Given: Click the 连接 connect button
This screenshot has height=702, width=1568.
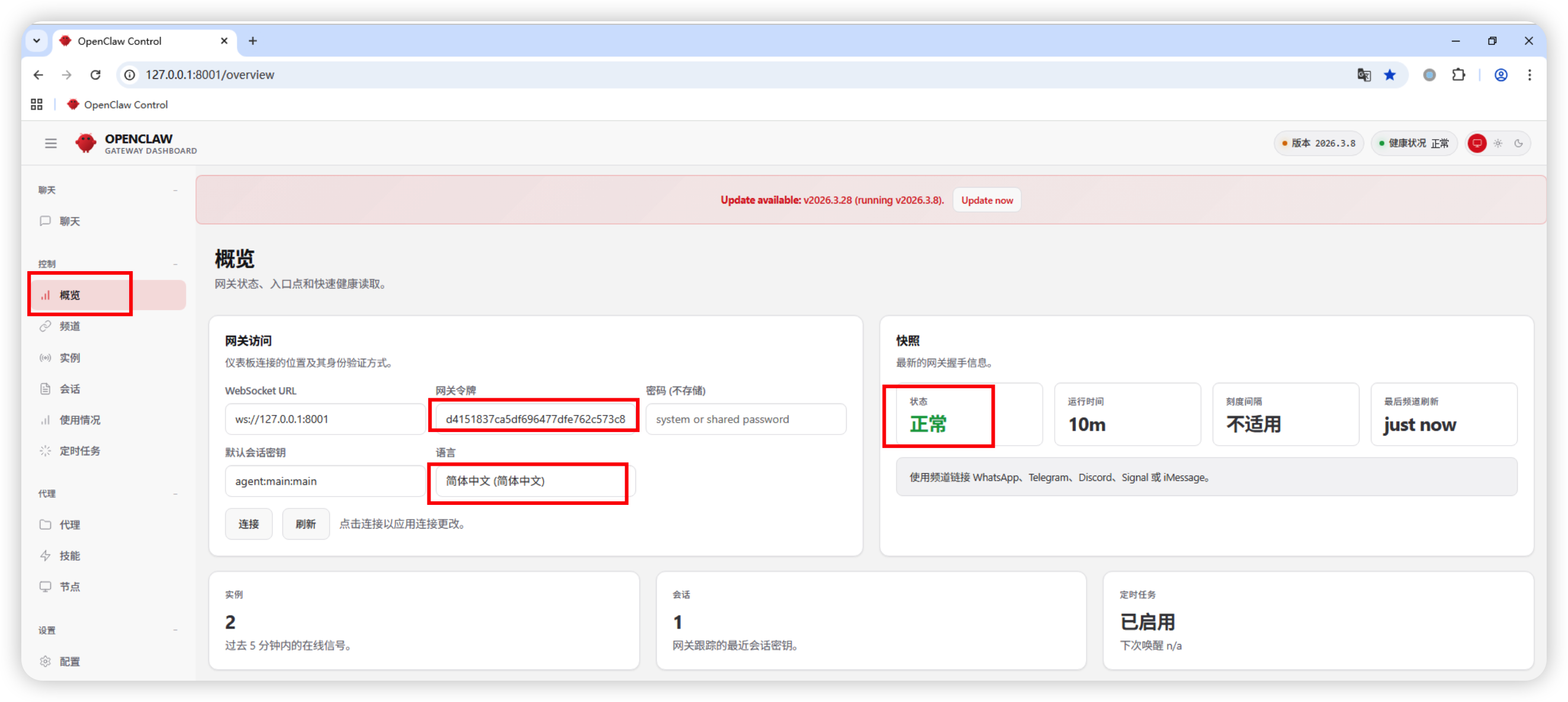Looking at the screenshot, I should [248, 524].
